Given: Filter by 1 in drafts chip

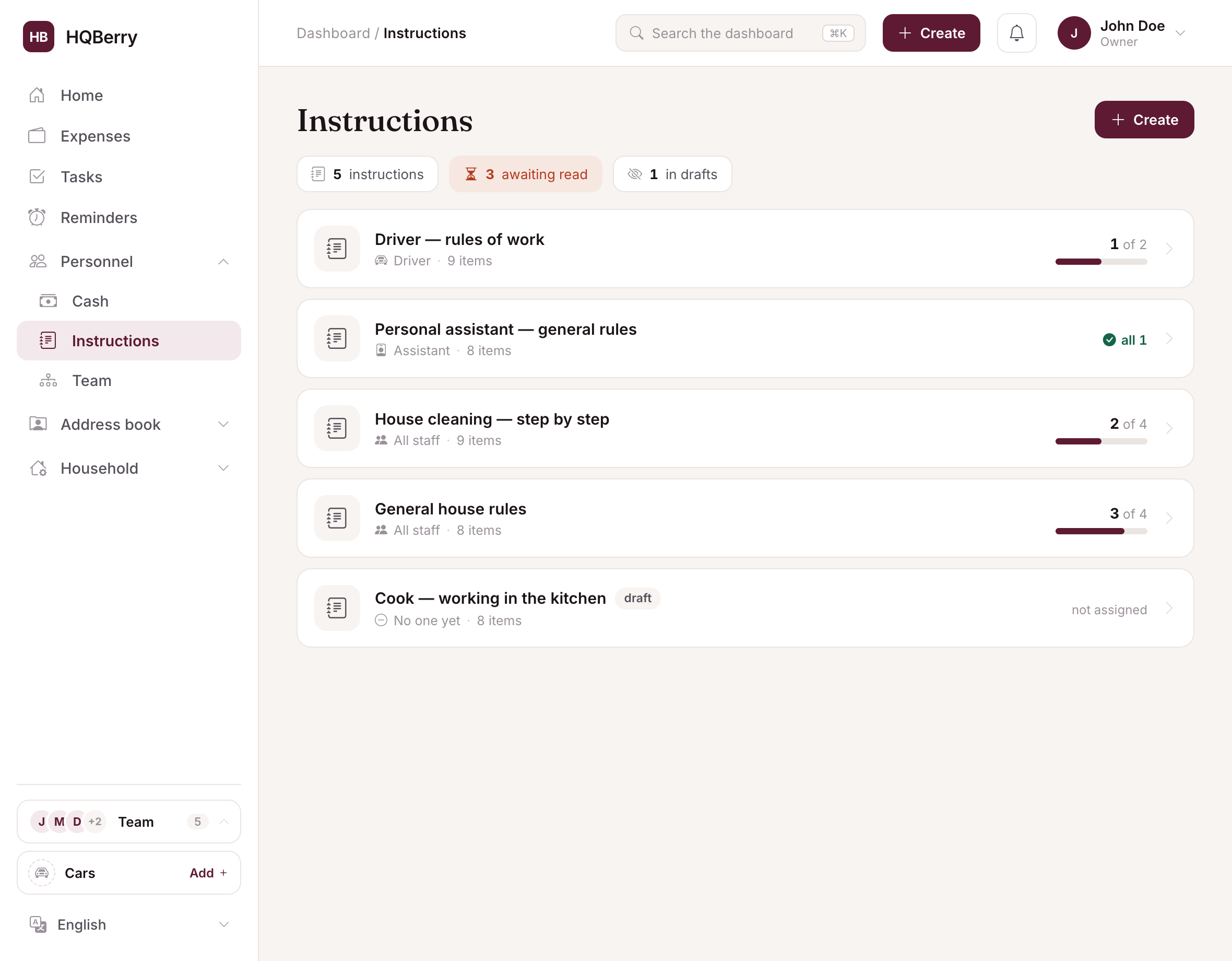Looking at the screenshot, I should coord(672,174).
